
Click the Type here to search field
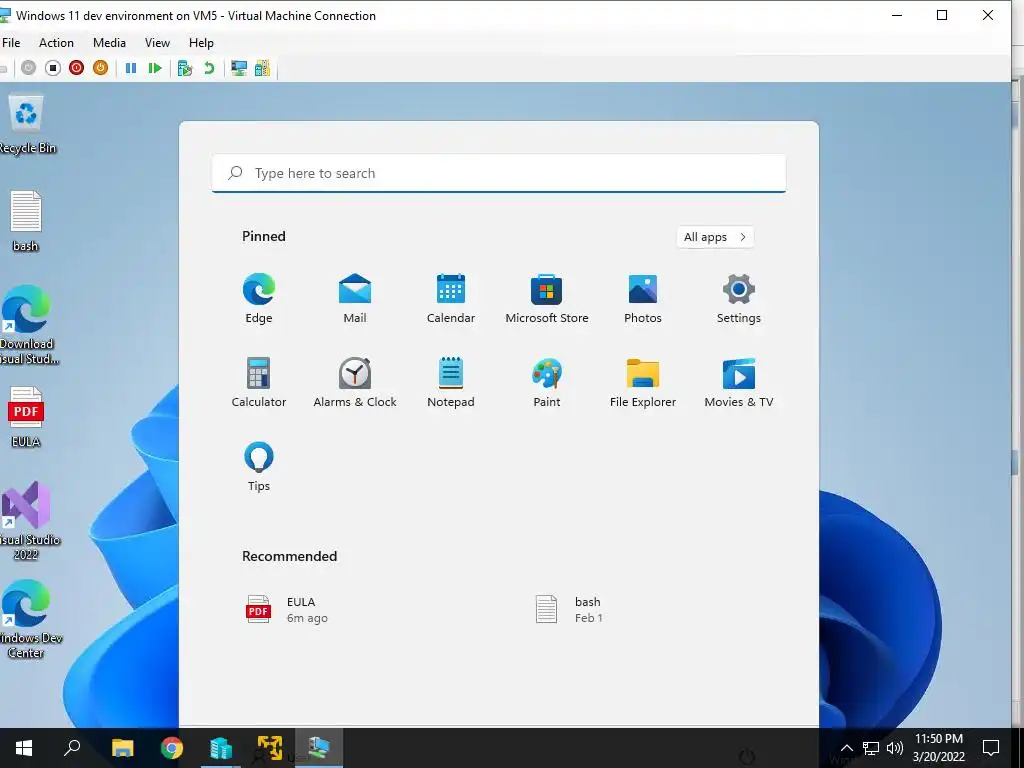click(499, 173)
